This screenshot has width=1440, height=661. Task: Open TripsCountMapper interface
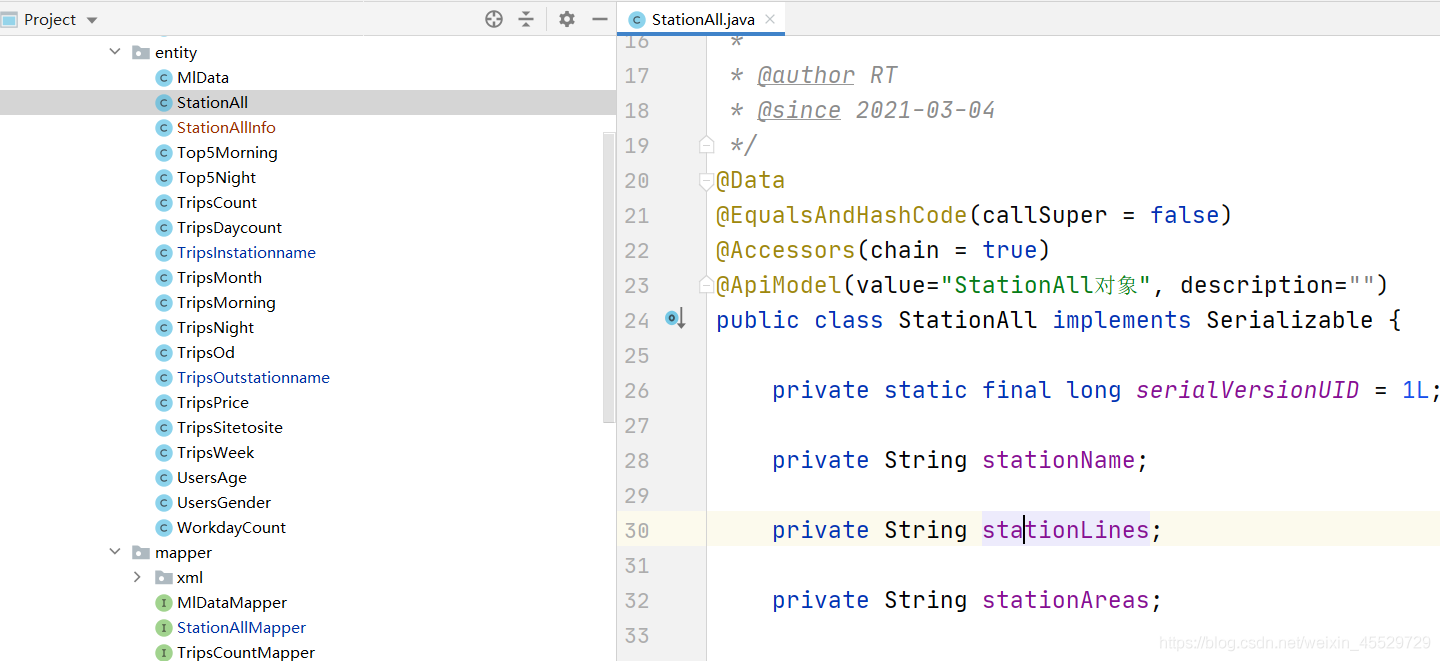click(246, 652)
